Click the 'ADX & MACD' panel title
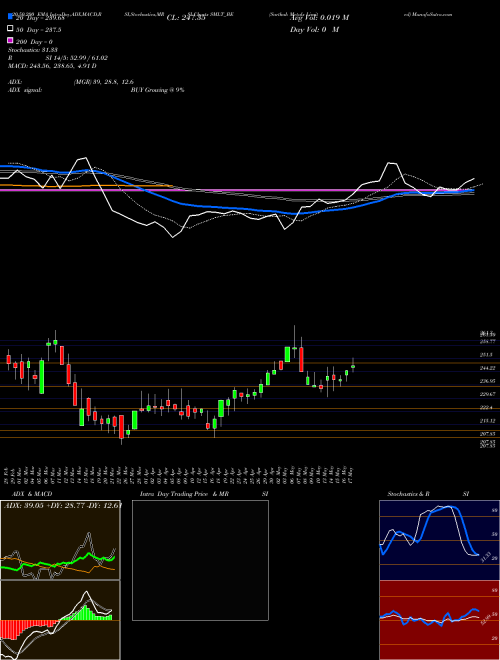 [x=32, y=494]
